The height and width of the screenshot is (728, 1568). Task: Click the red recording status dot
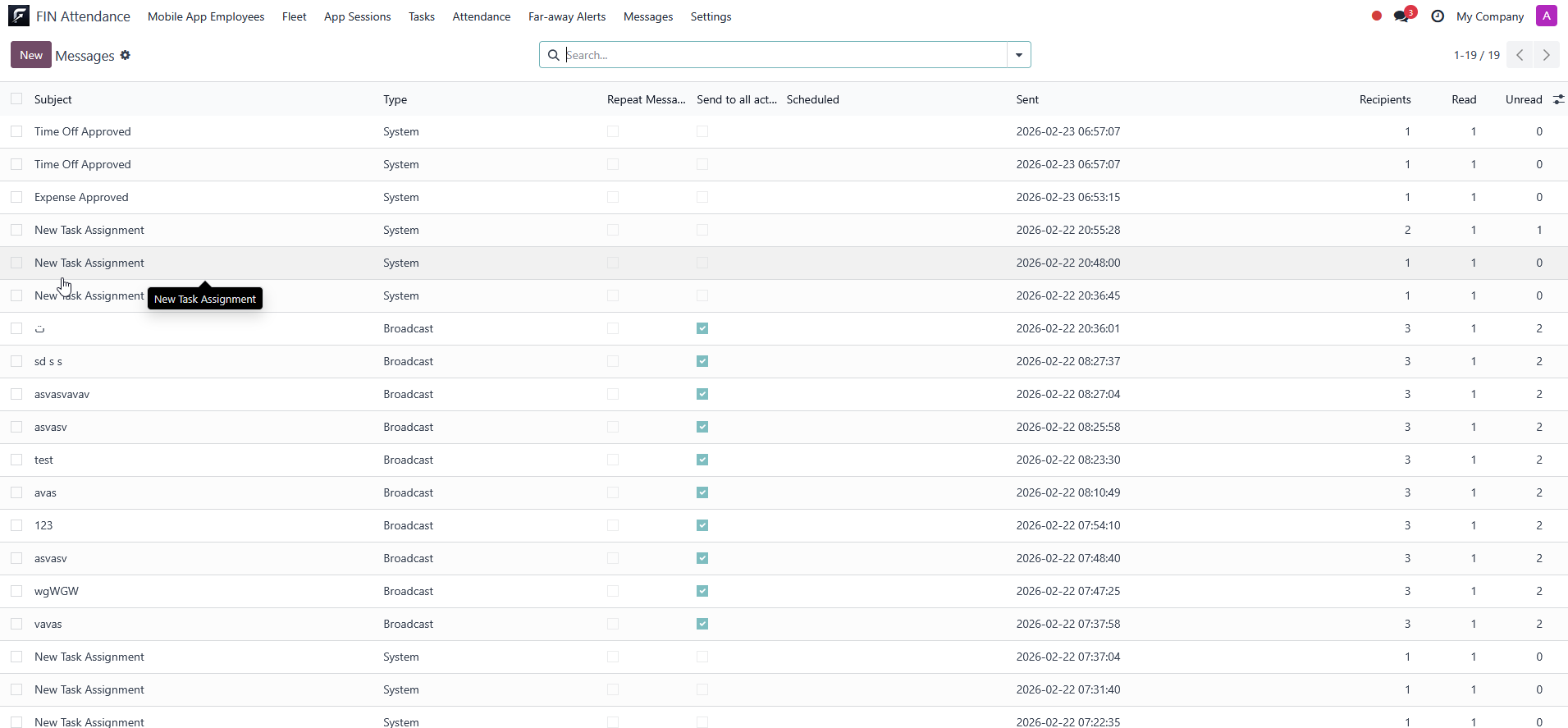1376,16
